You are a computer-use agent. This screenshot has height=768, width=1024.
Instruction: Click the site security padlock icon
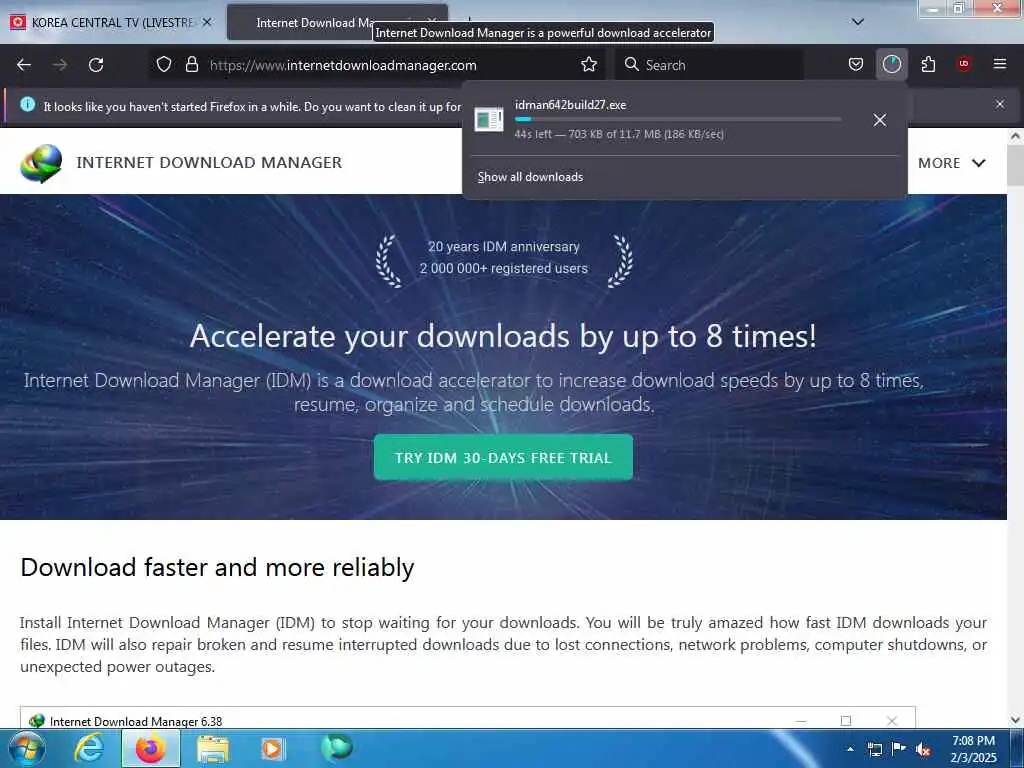tap(191, 64)
